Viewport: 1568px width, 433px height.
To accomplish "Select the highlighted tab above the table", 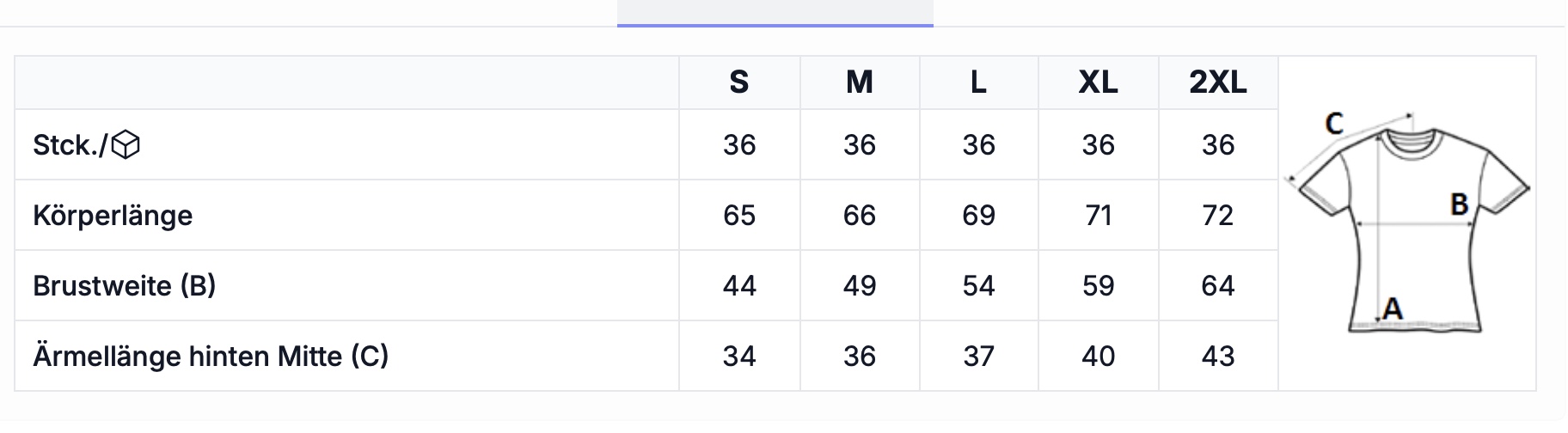I will pyautogui.click(x=775, y=14).
